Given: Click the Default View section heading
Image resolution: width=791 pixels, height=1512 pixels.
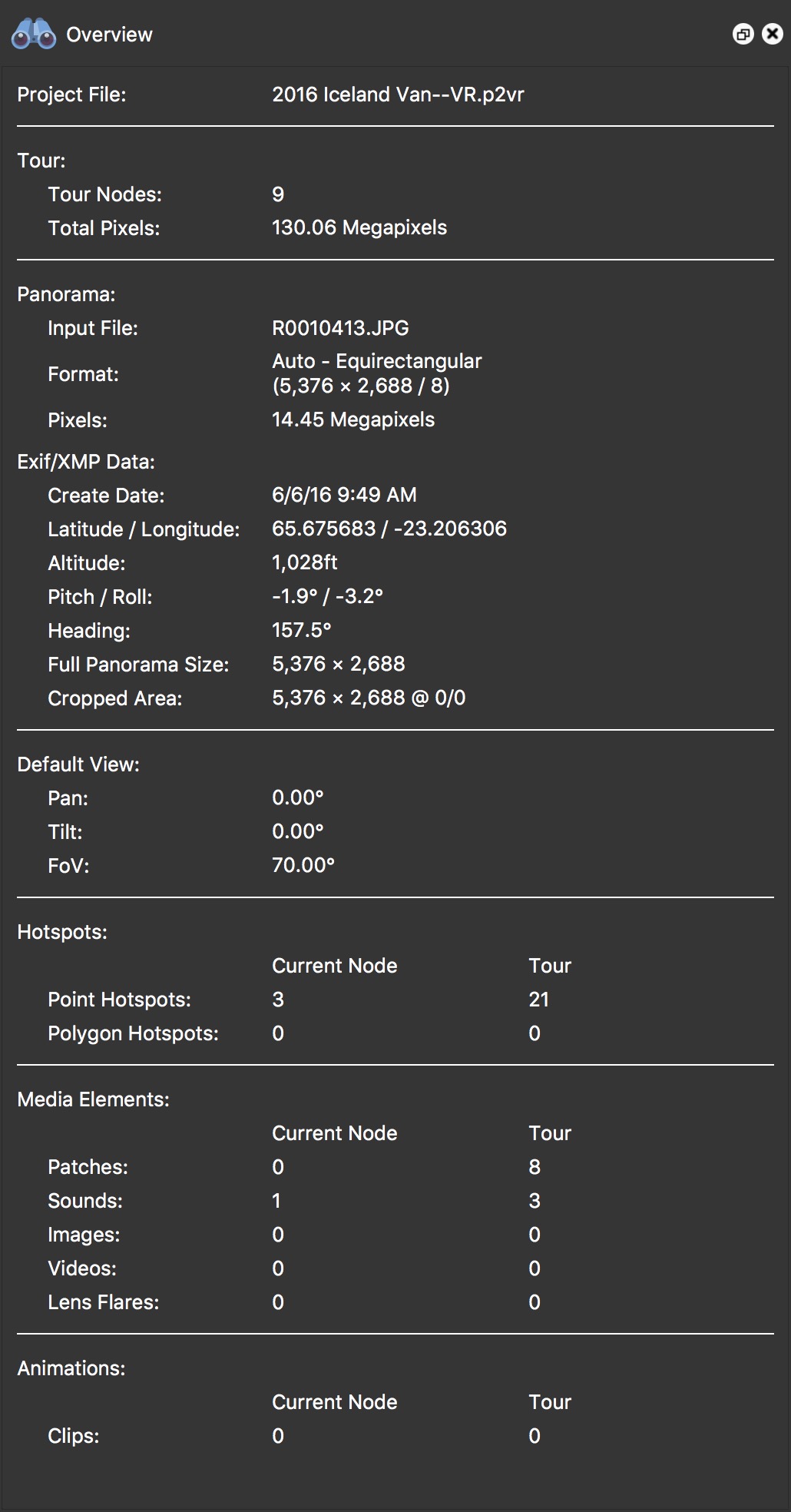Looking at the screenshot, I should click(x=79, y=764).
